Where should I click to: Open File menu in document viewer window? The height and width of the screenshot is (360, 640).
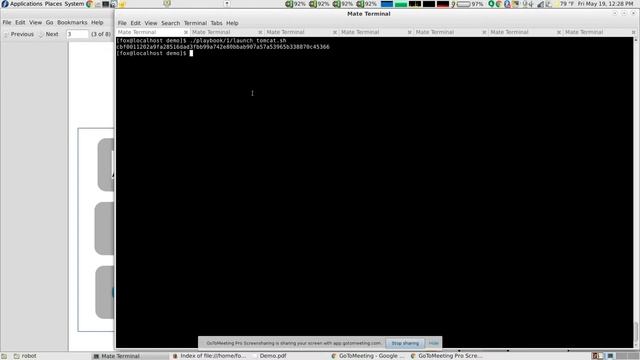coord(7,22)
